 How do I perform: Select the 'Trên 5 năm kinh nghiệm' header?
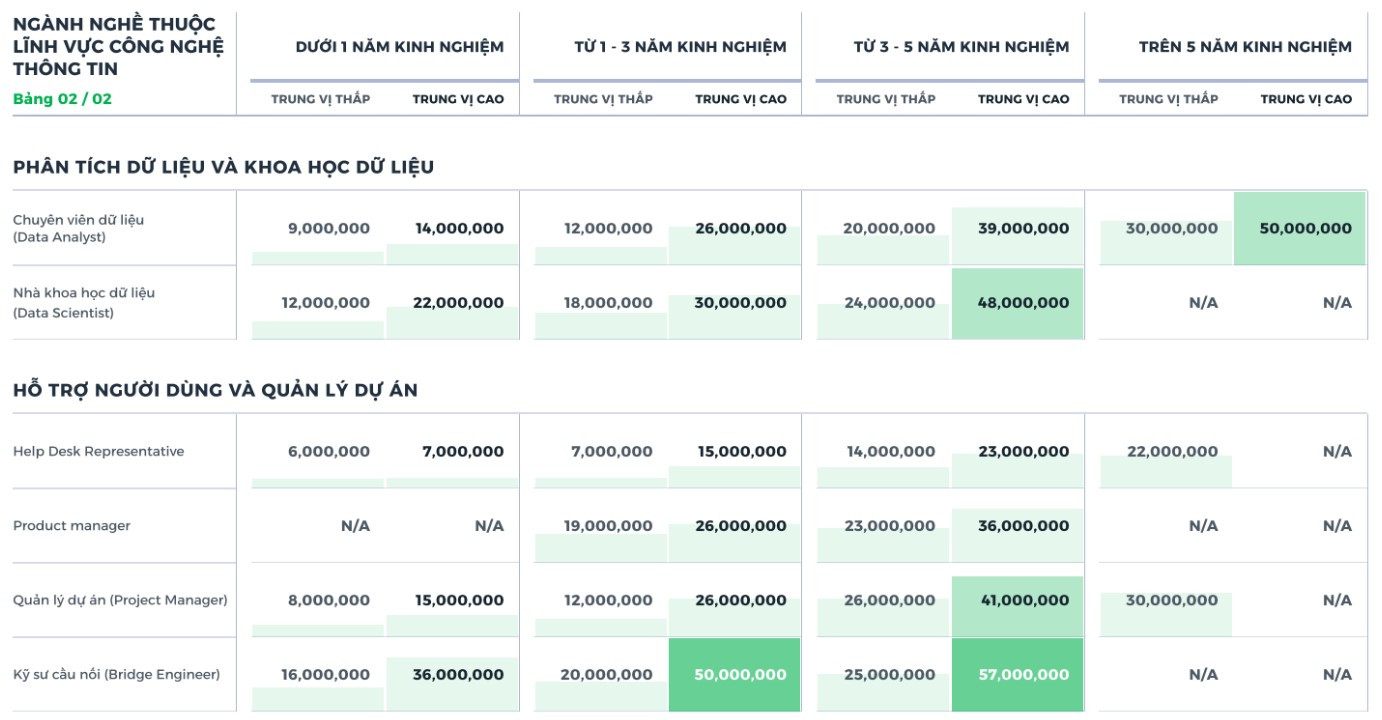point(1245,47)
